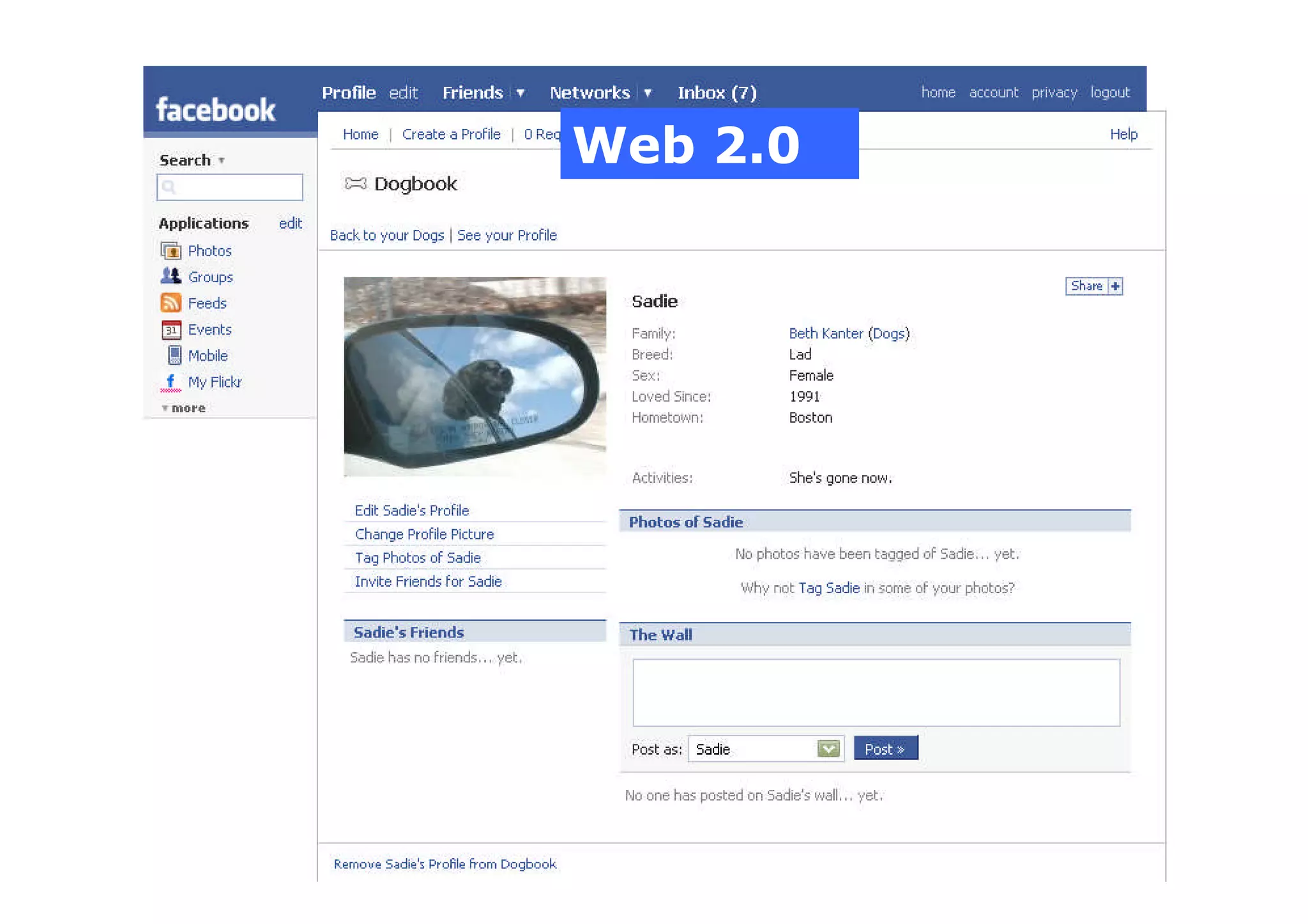Open My Flickr application link
The width and height of the screenshot is (1308, 924).
pos(215,382)
